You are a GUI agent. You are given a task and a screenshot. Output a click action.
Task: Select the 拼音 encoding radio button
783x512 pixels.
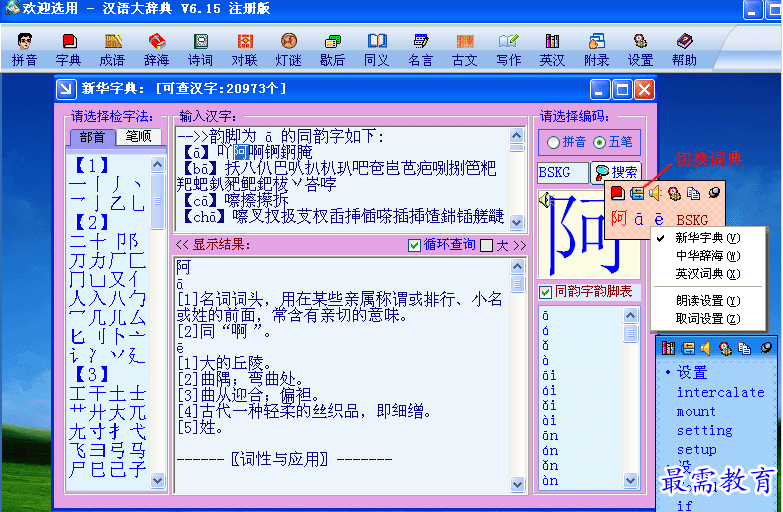pyautogui.click(x=553, y=142)
